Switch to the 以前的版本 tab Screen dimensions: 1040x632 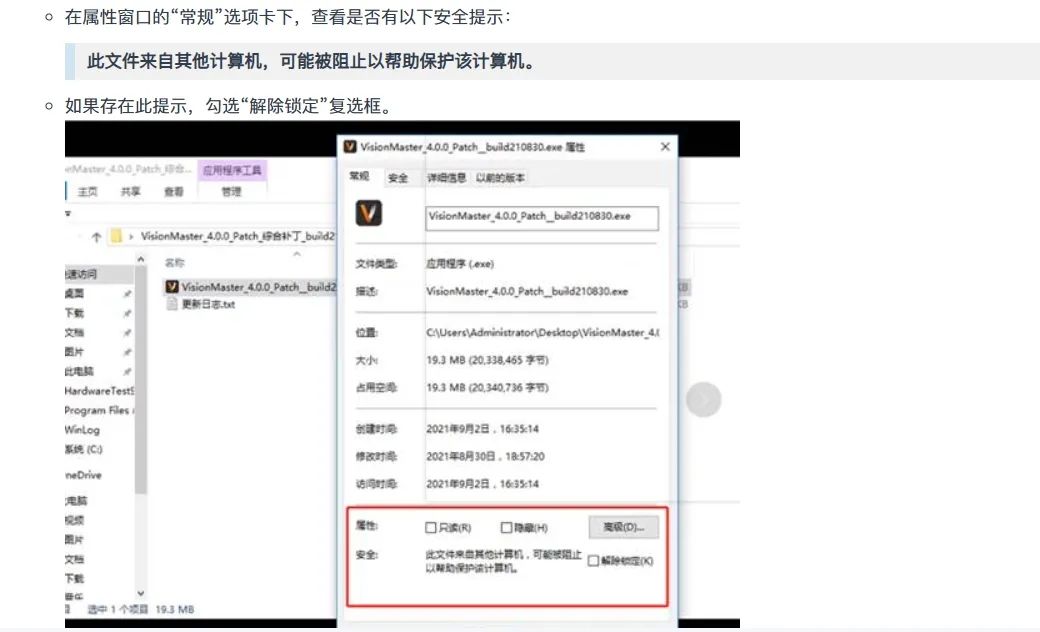click(x=500, y=178)
